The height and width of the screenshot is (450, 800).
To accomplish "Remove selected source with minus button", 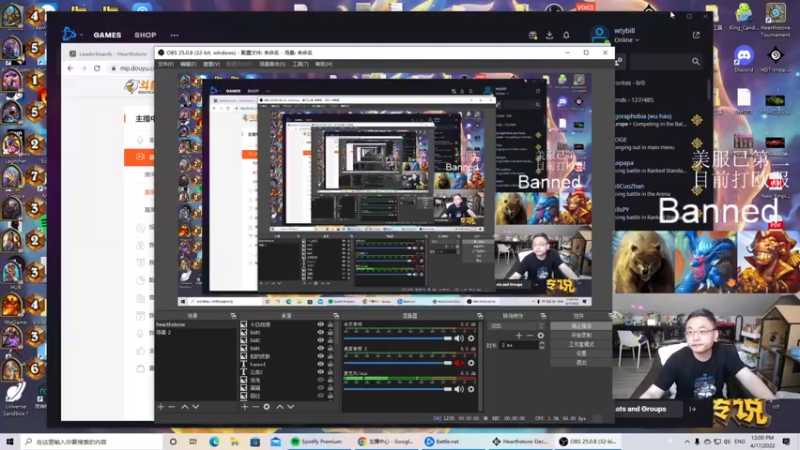I will click(255, 407).
